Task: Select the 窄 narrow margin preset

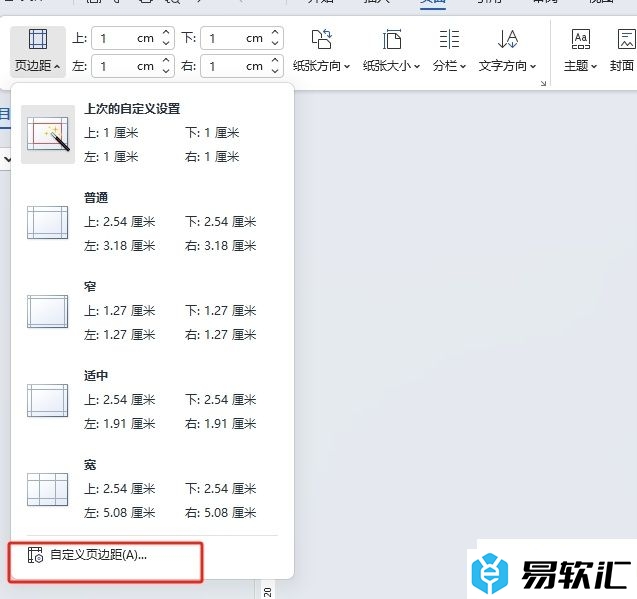Action: coord(152,311)
